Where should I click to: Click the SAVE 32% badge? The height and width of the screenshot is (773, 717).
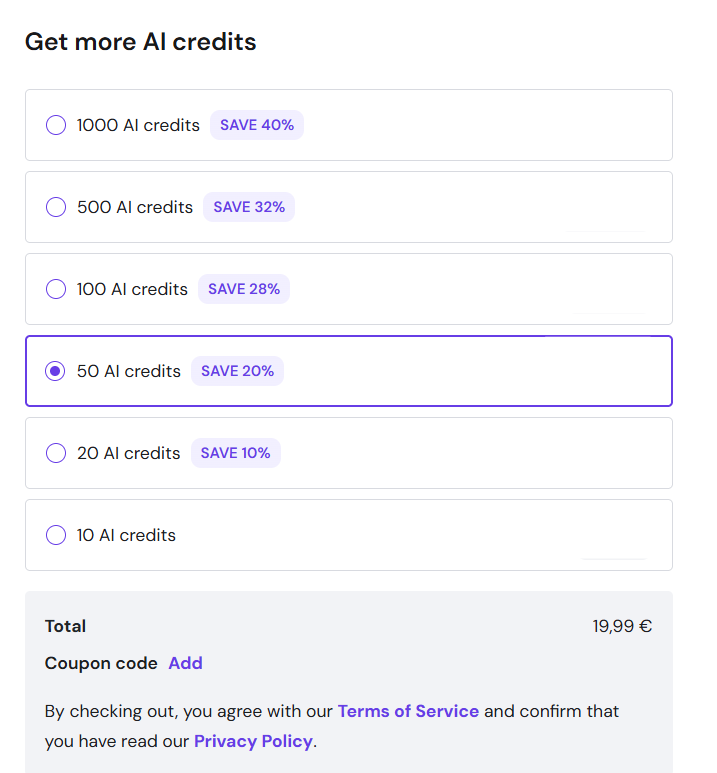tap(249, 207)
